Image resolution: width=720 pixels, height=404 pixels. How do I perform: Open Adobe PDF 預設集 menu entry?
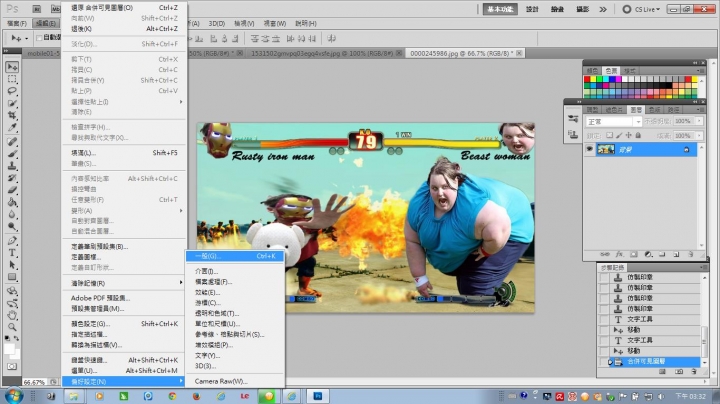124,298
